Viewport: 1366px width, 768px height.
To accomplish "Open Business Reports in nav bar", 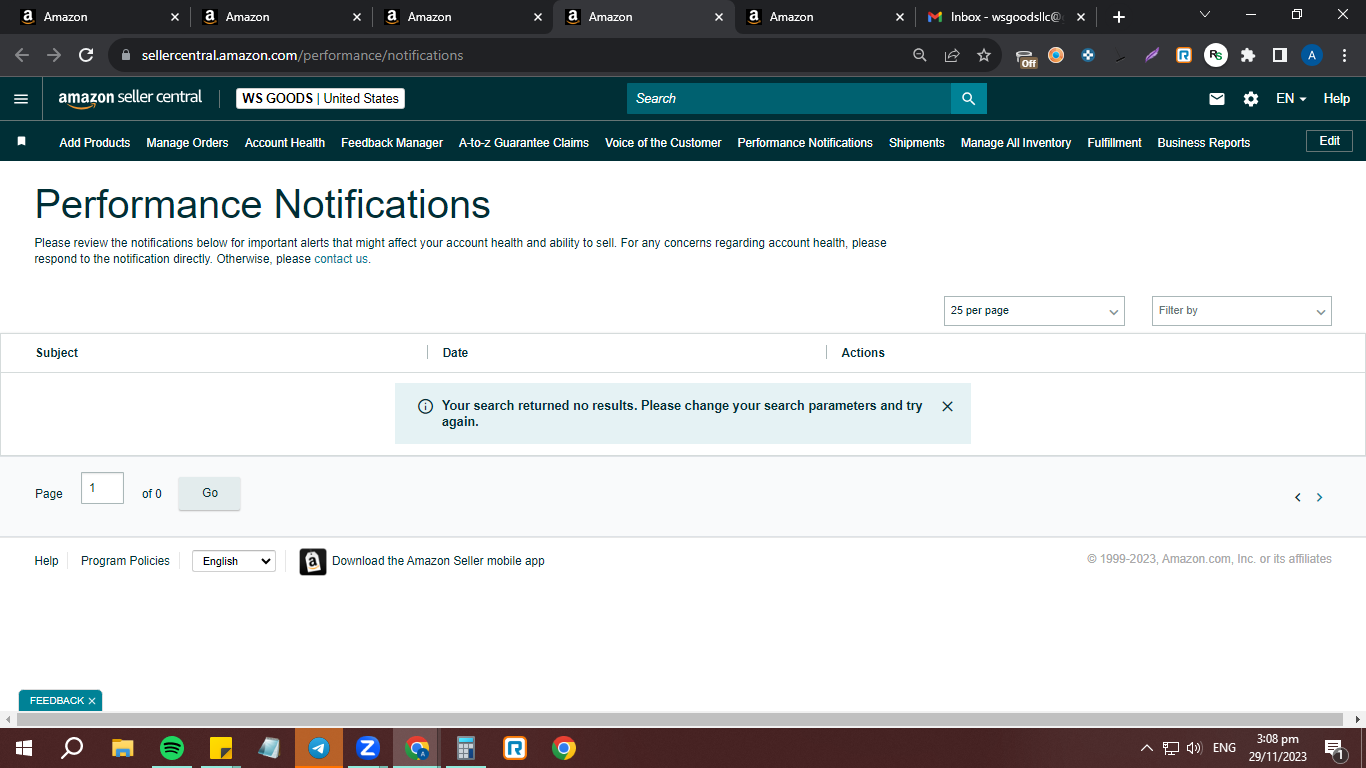I will 1204,143.
